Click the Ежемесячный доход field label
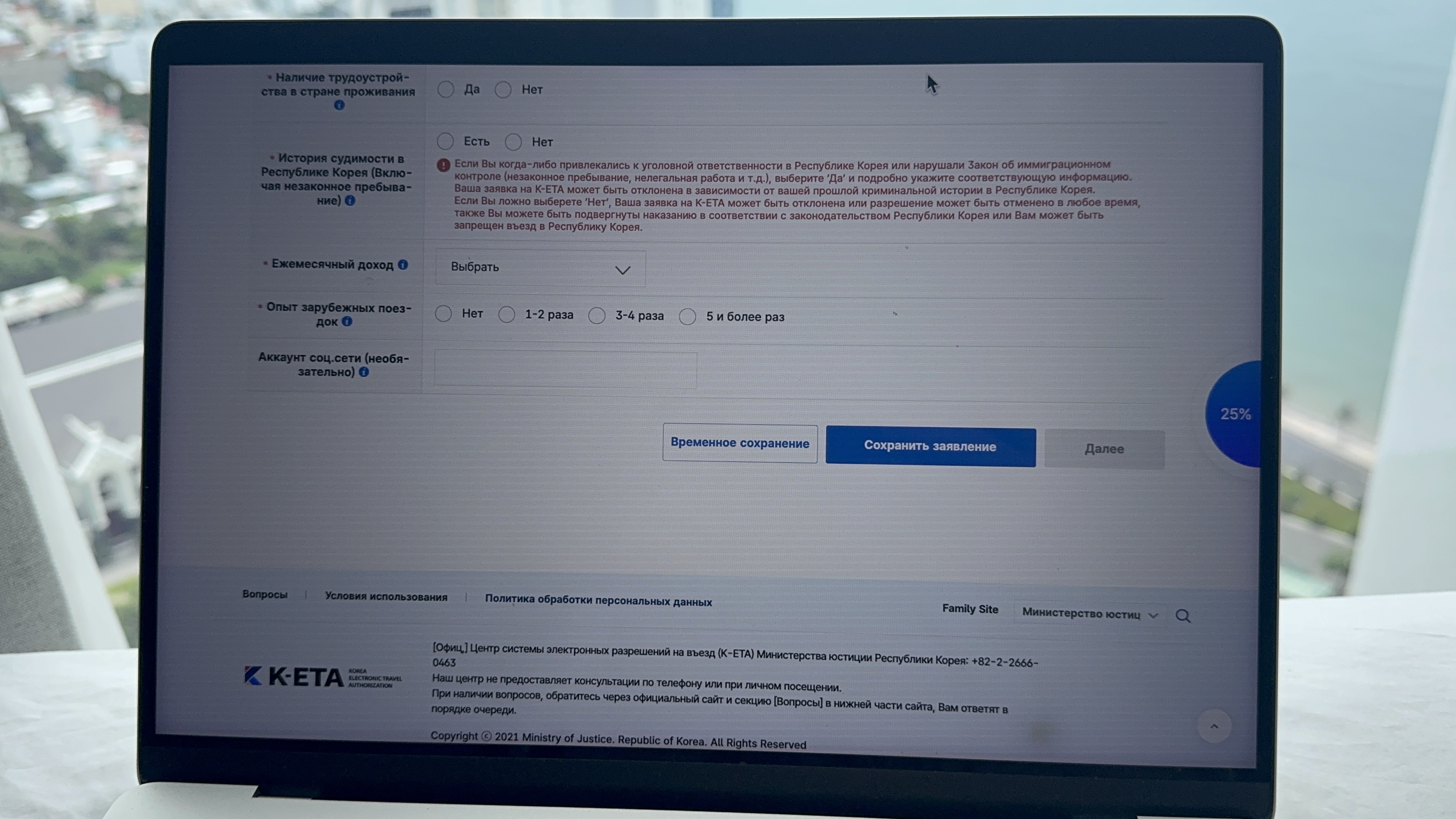This screenshot has width=1456, height=819. pyautogui.click(x=332, y=265)
